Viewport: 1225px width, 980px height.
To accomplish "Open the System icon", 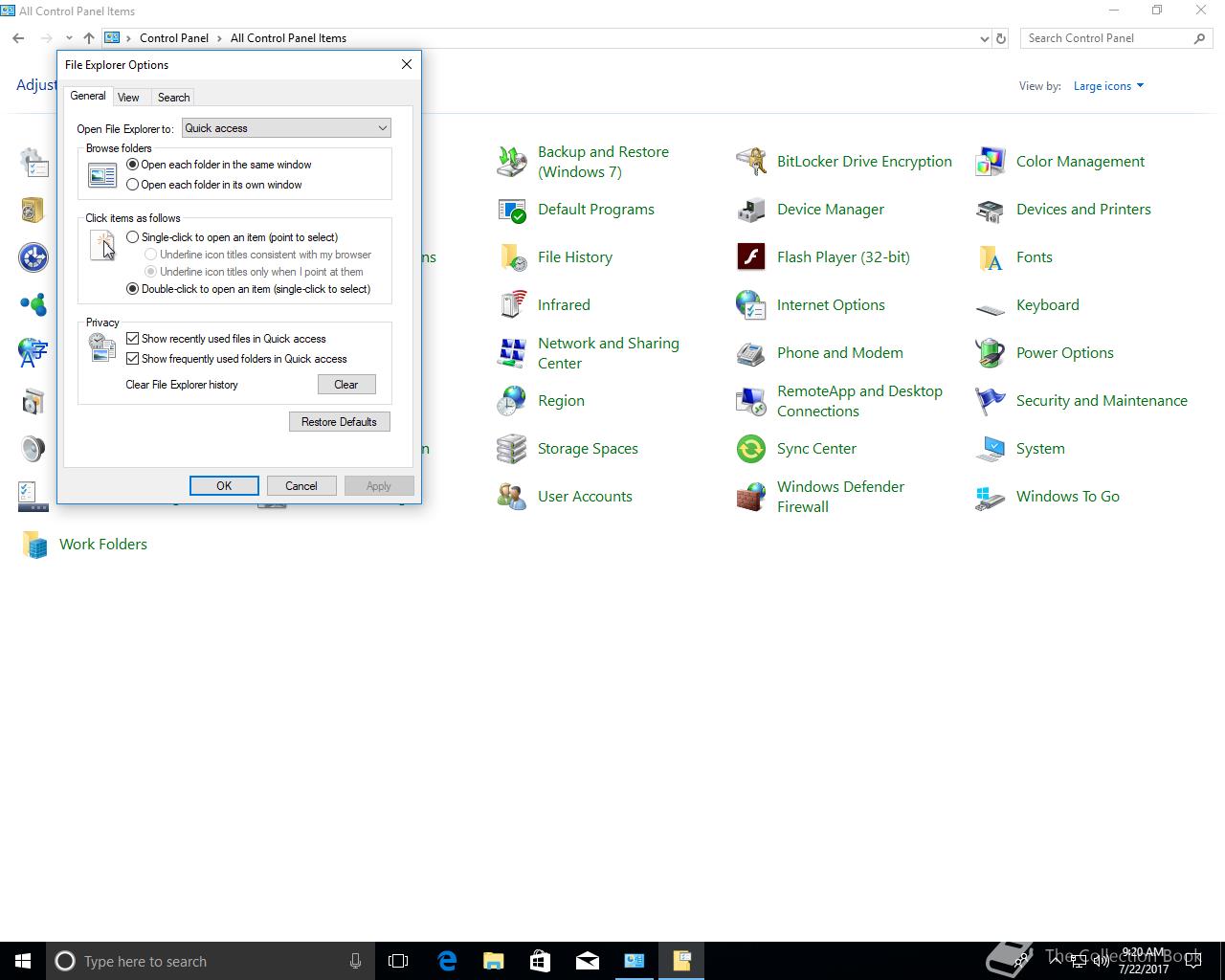I will 991,449.
